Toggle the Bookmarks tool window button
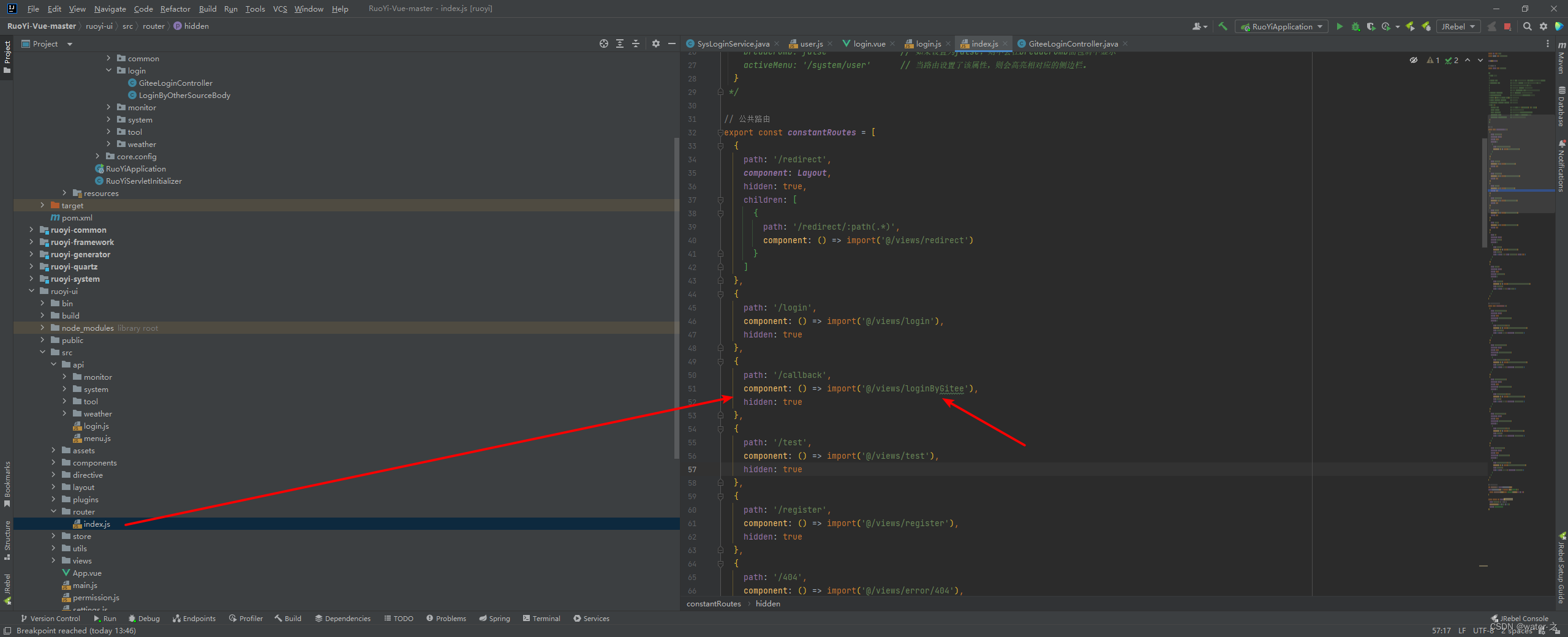Screen dimensions: 1568x637 tap(7, 484)
